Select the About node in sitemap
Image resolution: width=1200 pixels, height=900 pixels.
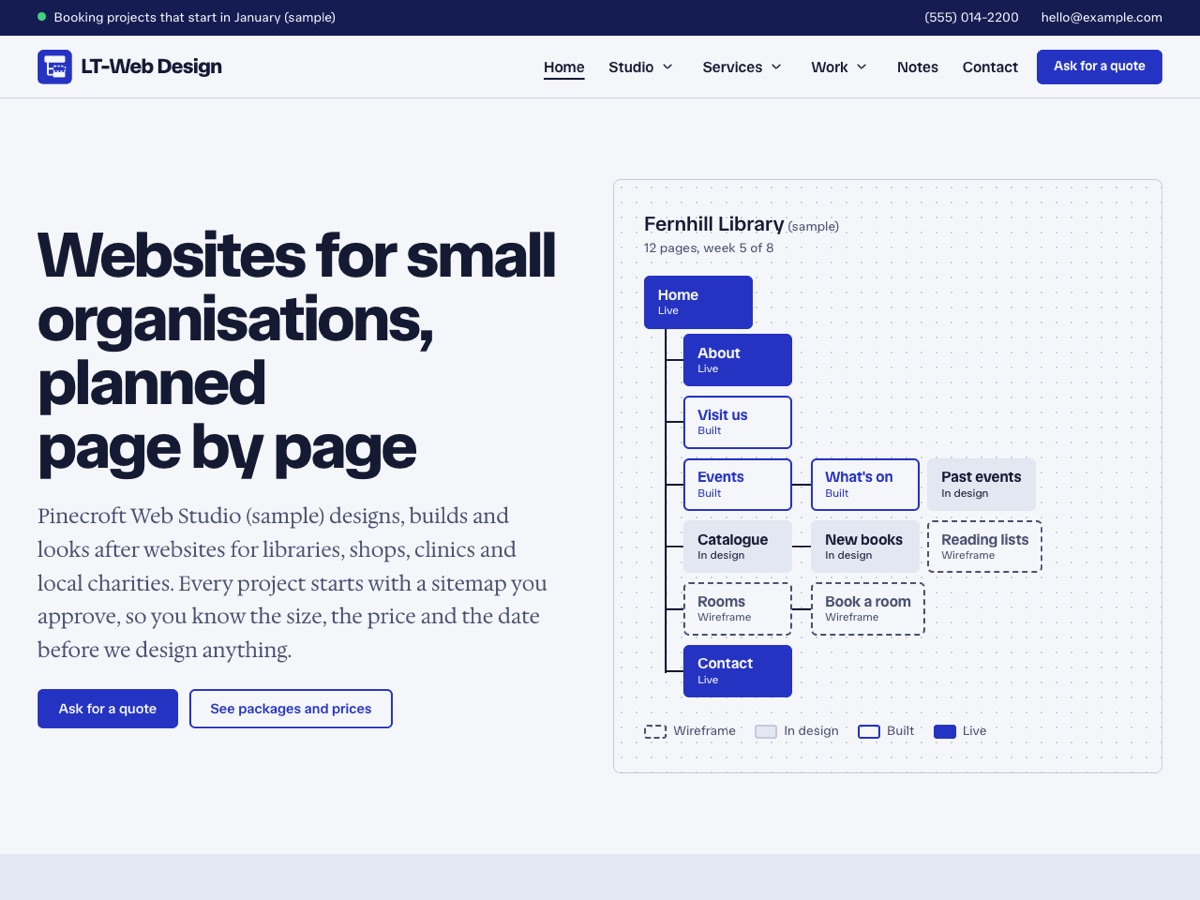click(x=738, y=360)
